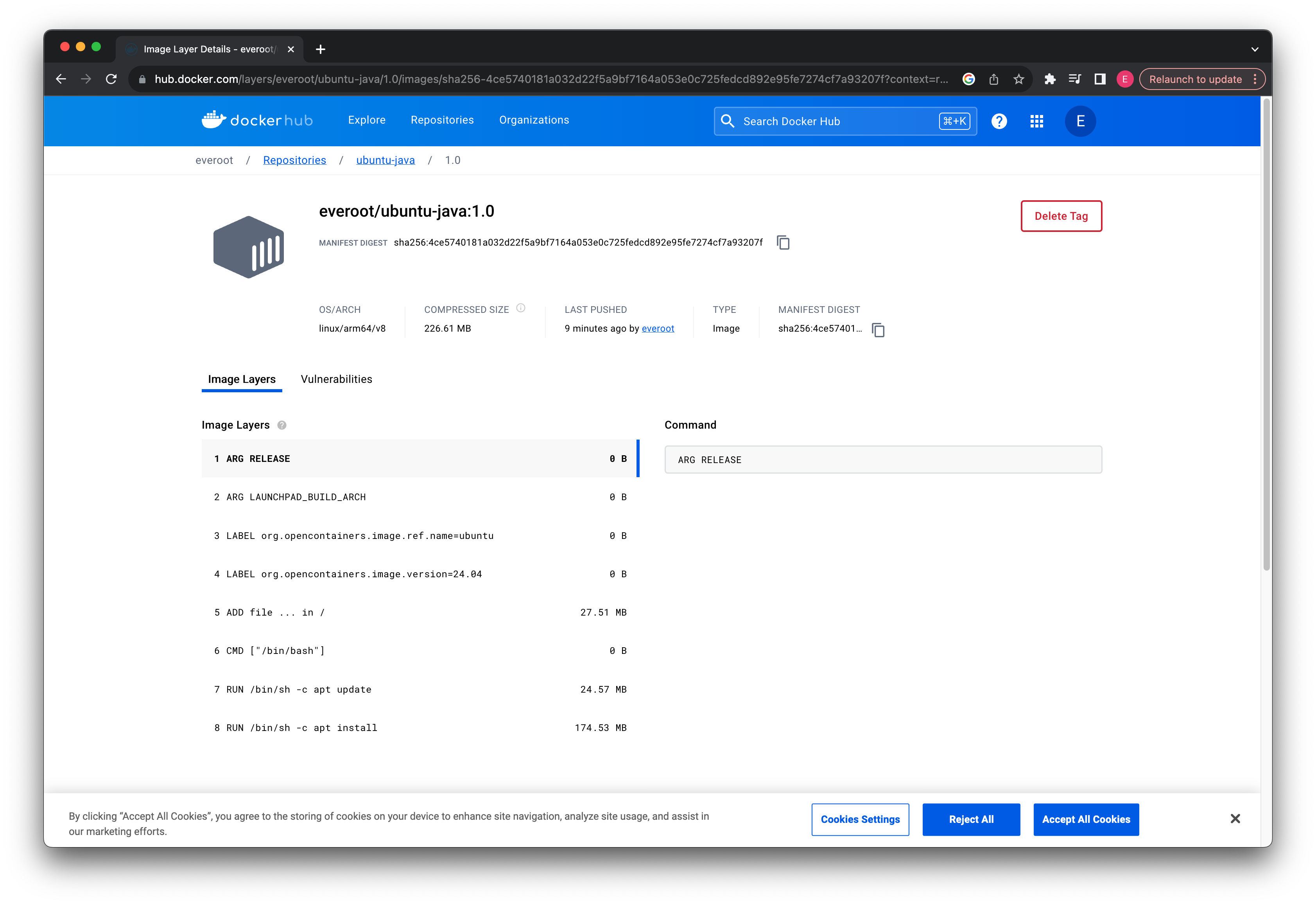
Task: Click the browser forward arrow
Action: click(x=86, y=79)
